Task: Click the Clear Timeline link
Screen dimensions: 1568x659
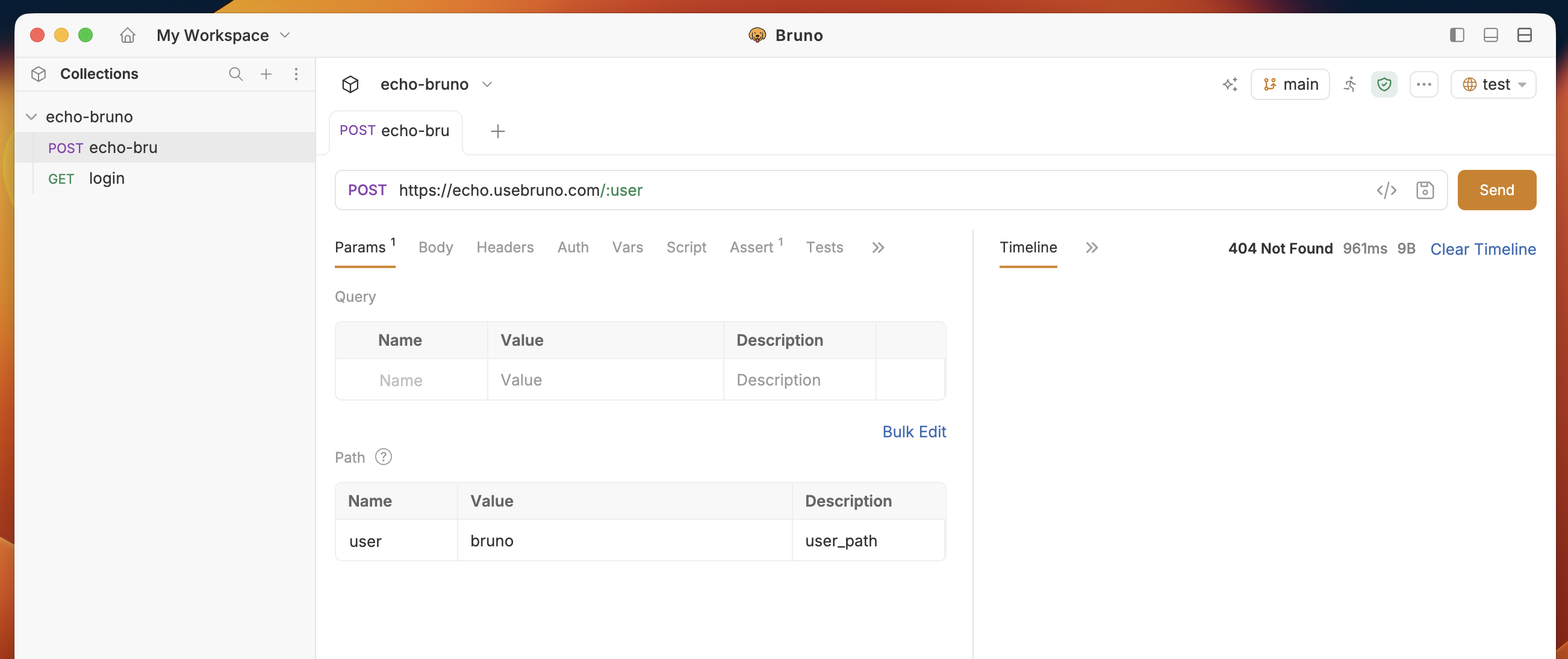Action: point(1482,249)
